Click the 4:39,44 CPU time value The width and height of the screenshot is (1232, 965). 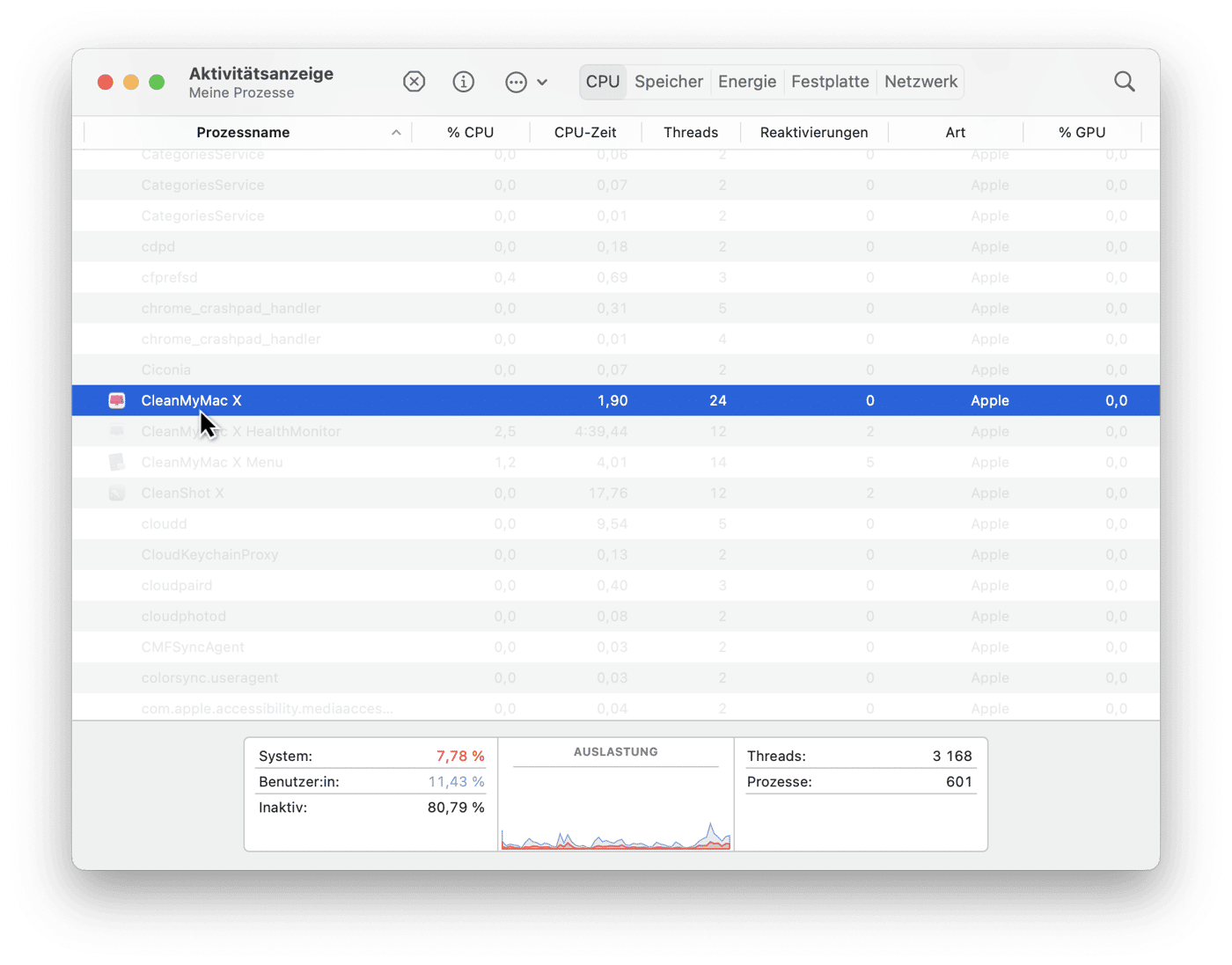601,431
